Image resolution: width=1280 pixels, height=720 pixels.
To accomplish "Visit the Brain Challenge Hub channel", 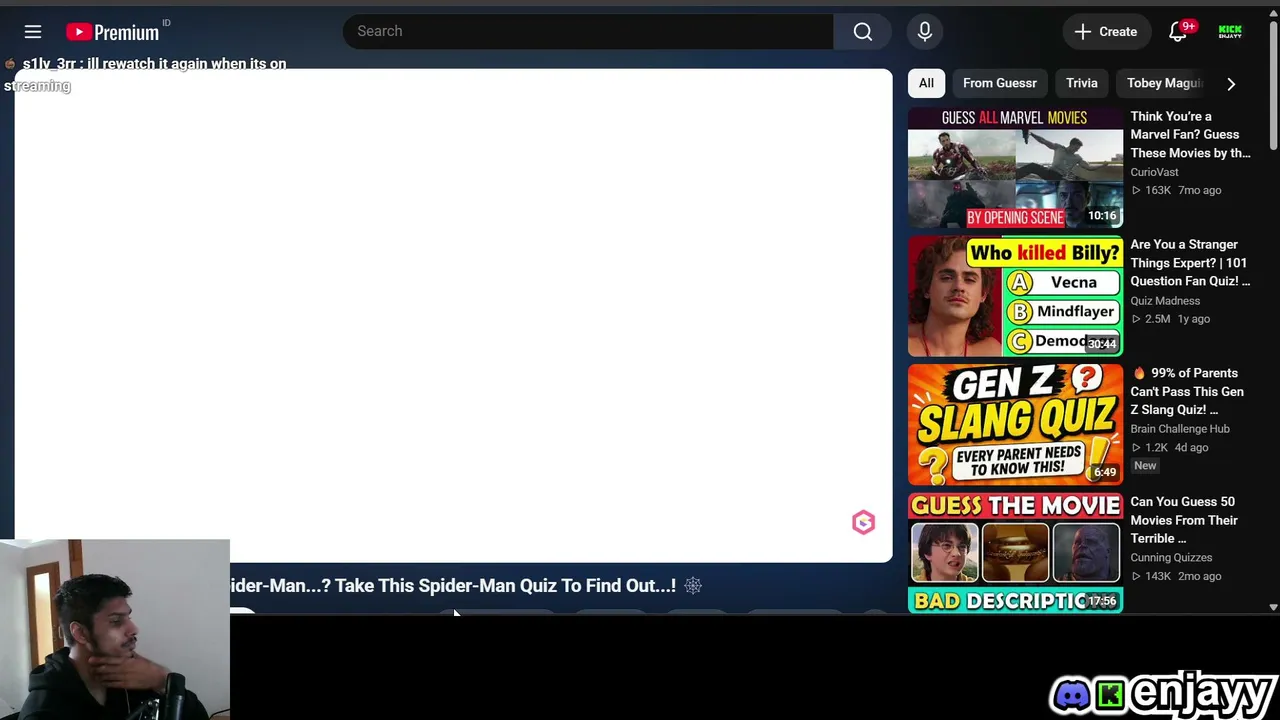I will pos(1180,429).
